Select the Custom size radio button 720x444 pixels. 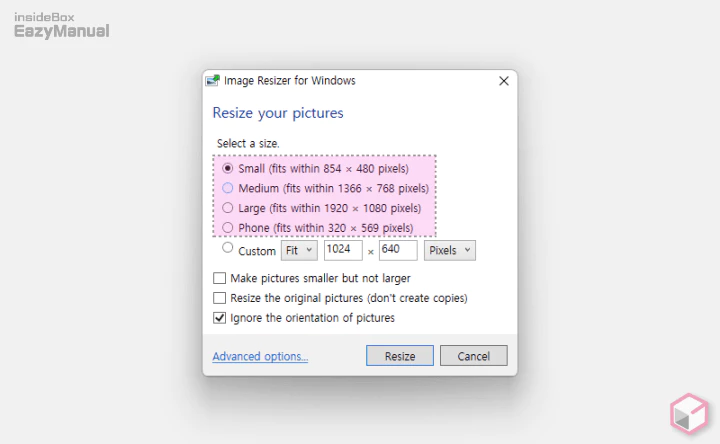pos(228,248)
